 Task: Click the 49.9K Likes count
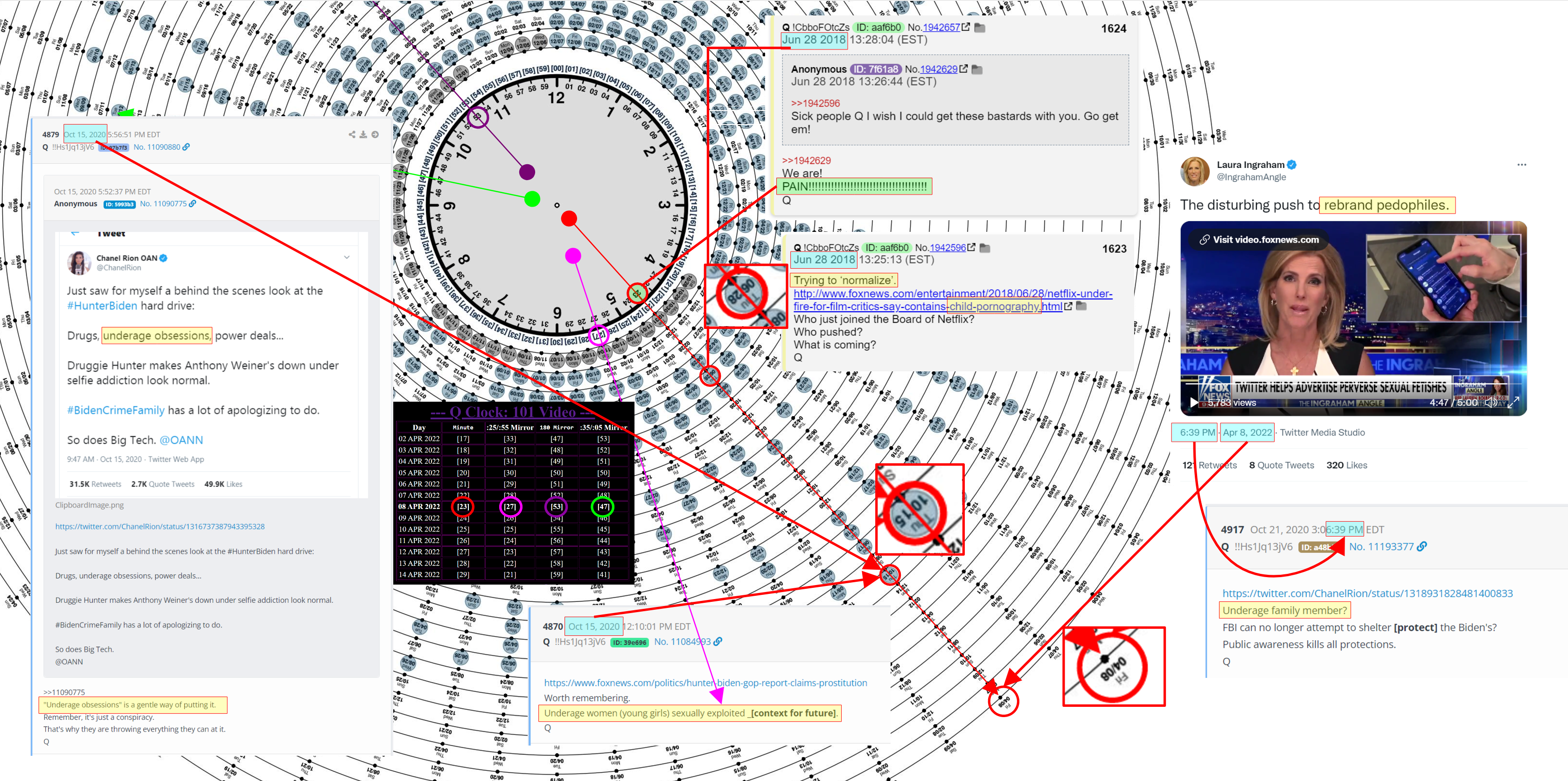point(223,485)
